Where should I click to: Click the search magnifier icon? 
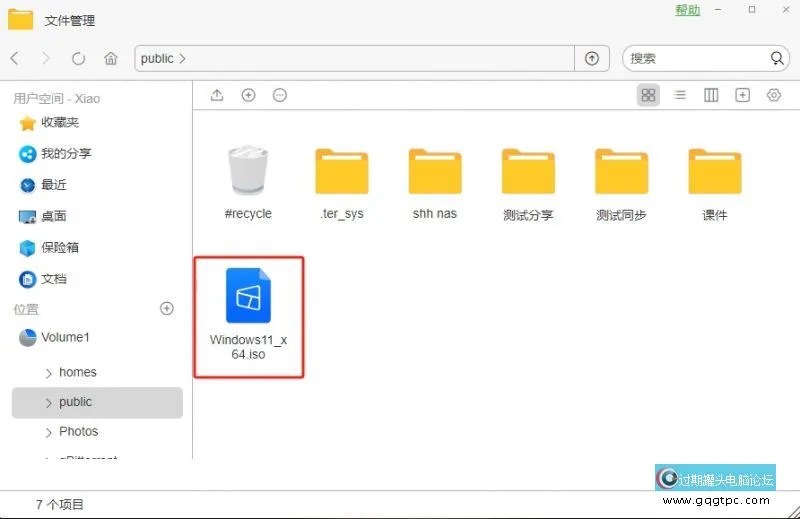coord(777,59)
